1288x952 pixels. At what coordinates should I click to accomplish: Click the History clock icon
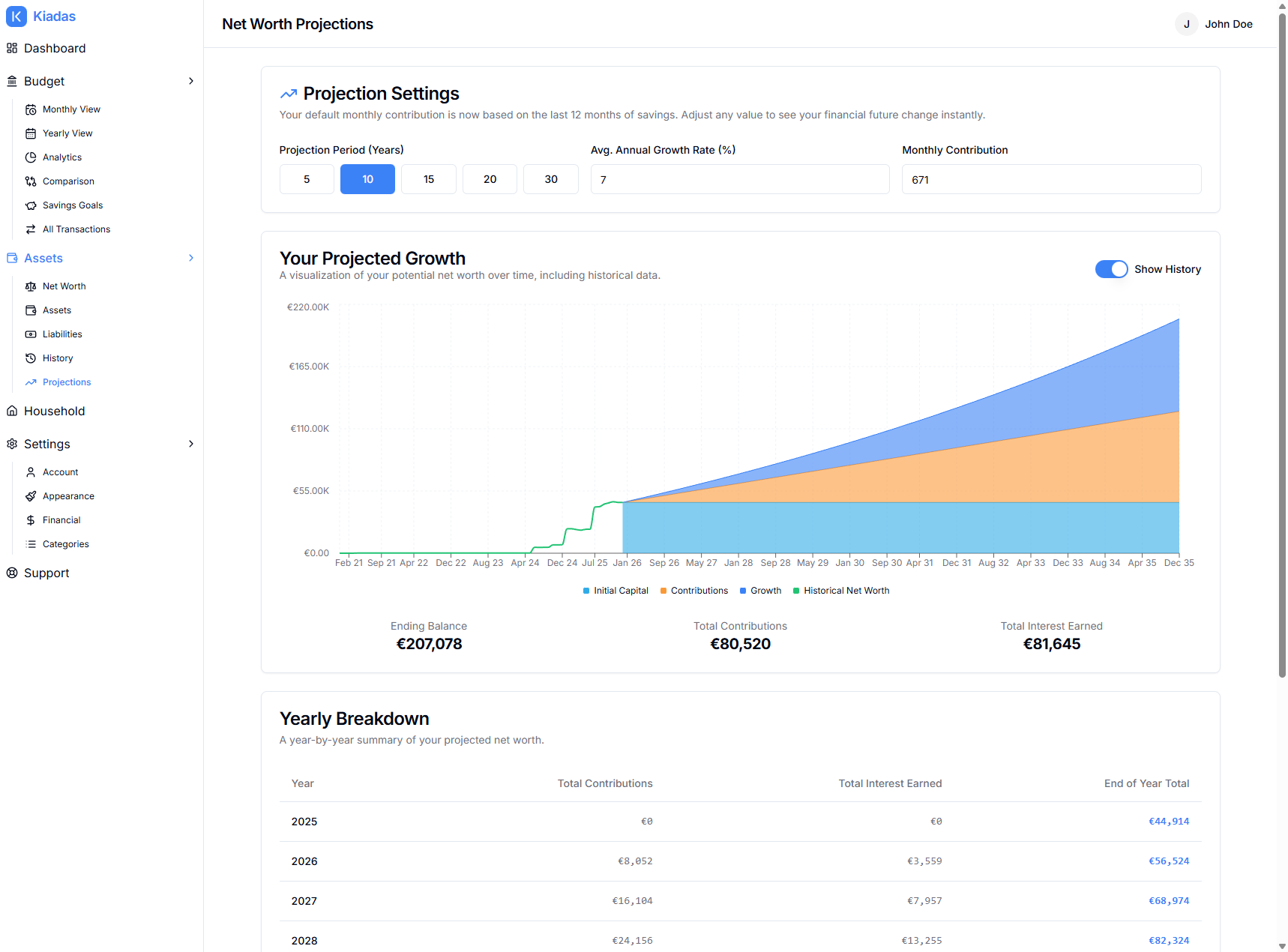coord(31,358)
